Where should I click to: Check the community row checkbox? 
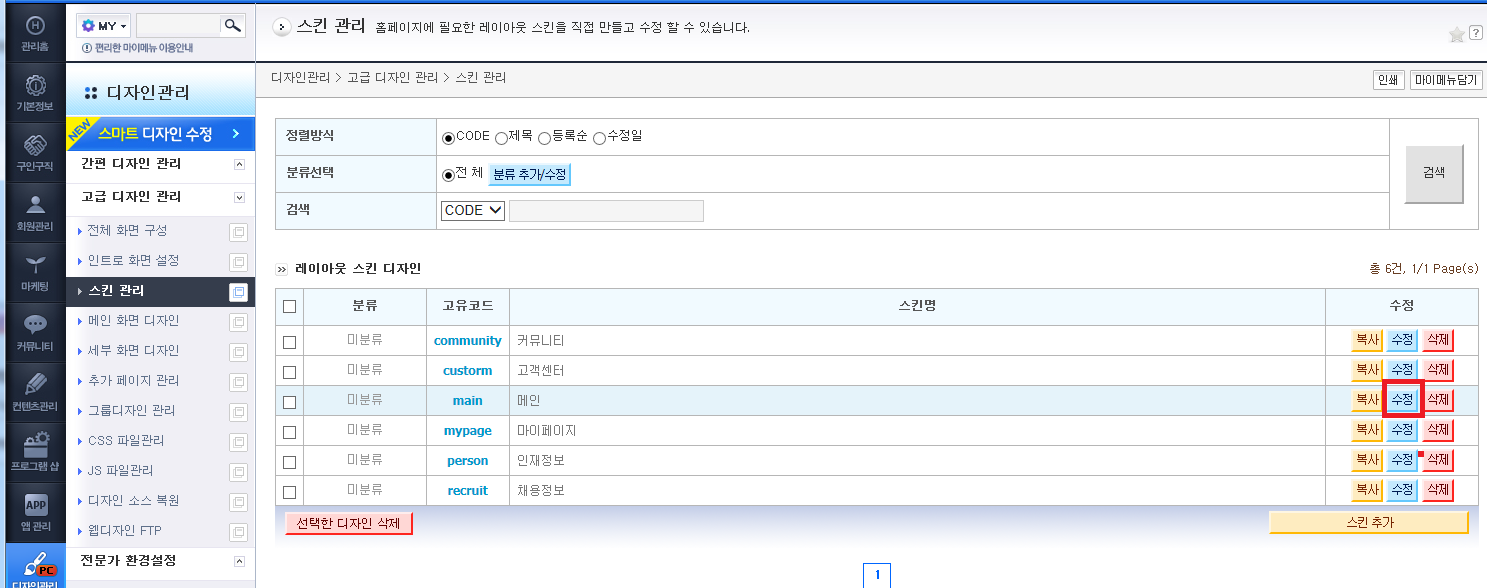[289, 342]
